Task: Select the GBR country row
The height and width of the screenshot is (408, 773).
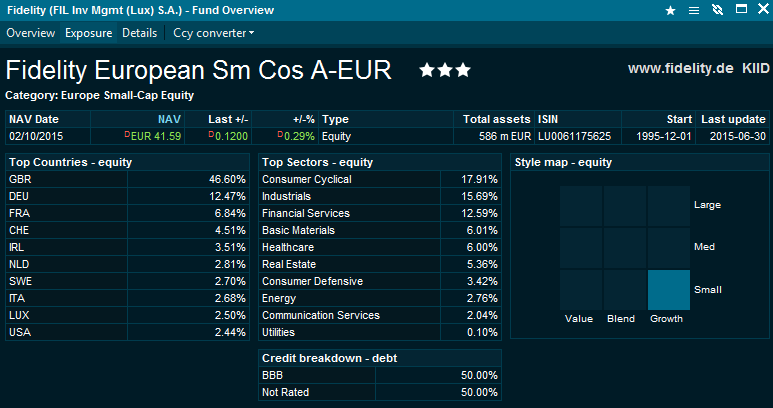Action: [128, 179]
